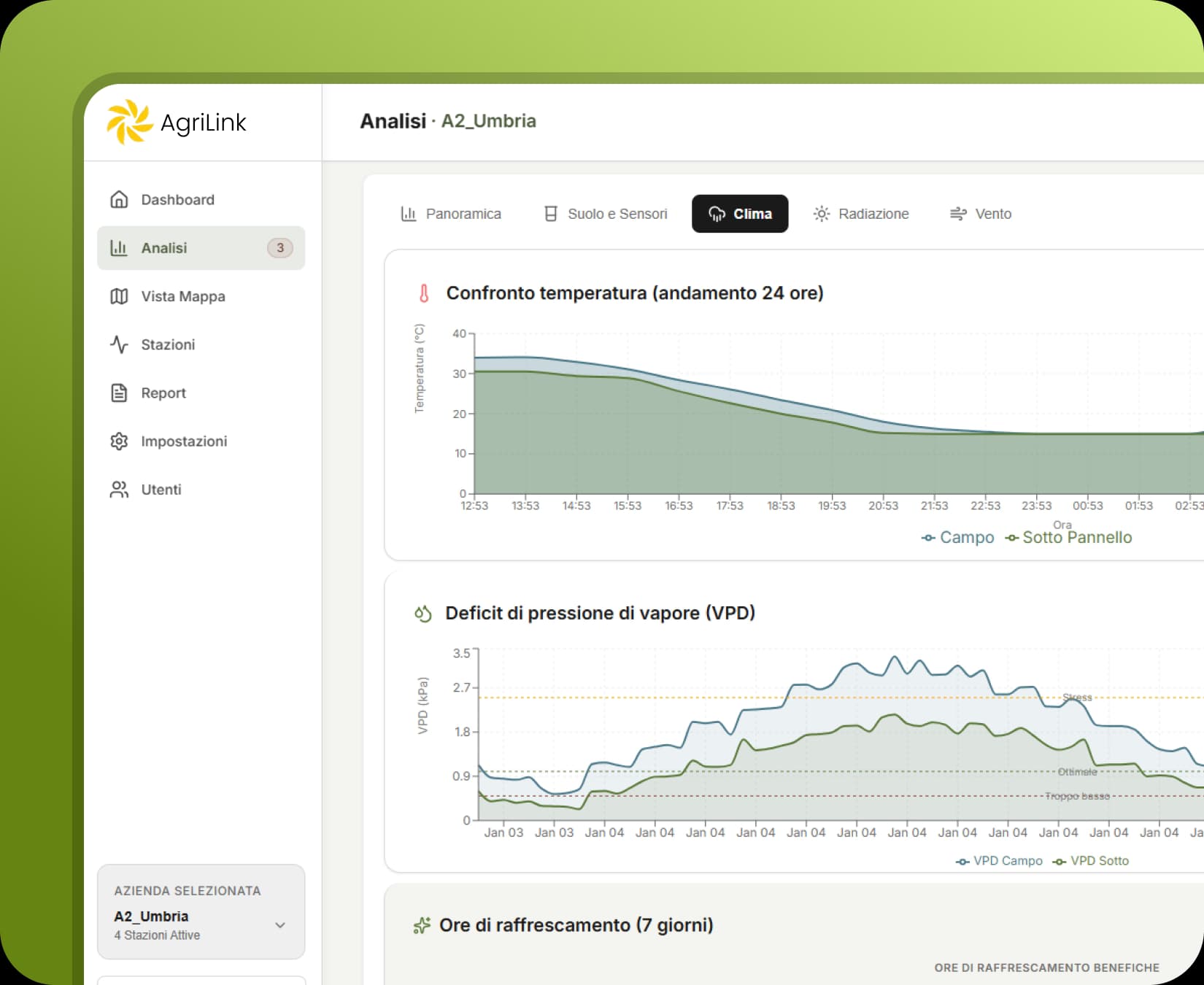
Task: Click the Analisi notification badge showing 3
Action: 280,248
